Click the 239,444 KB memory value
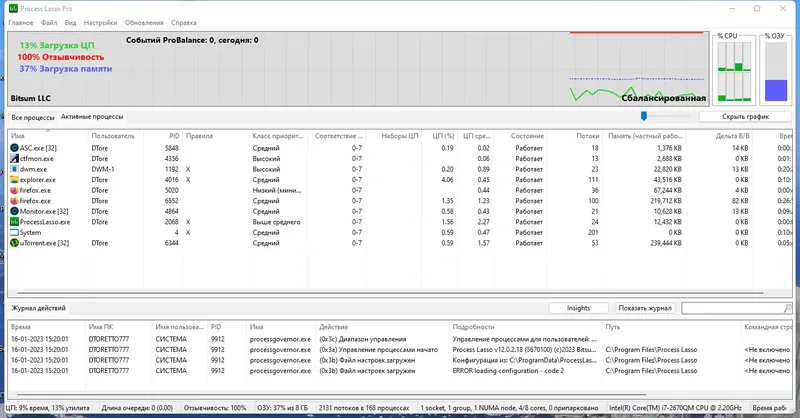Viewport: 800px width, 418px height. [665, 243]
